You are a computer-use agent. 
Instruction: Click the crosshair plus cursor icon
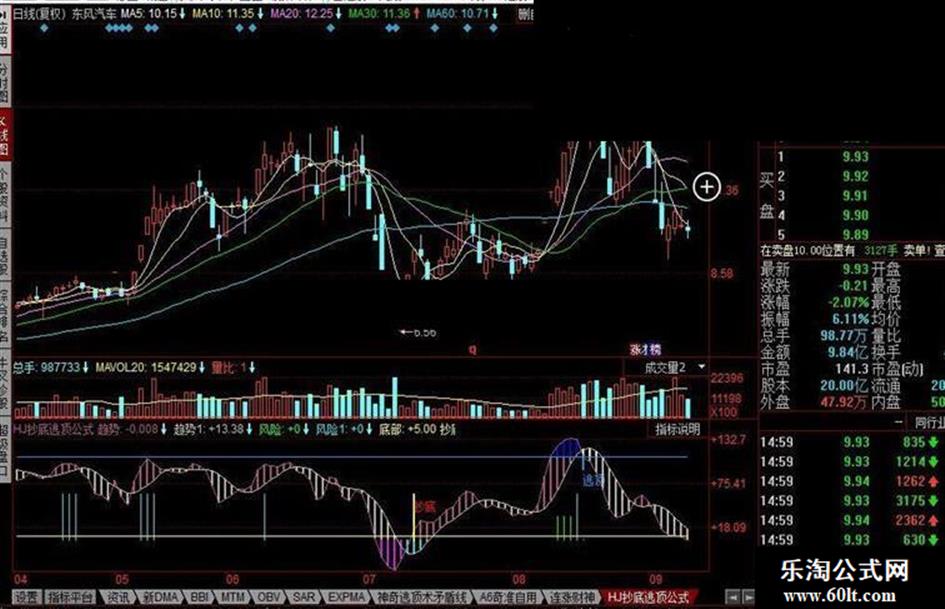point(706,188)
